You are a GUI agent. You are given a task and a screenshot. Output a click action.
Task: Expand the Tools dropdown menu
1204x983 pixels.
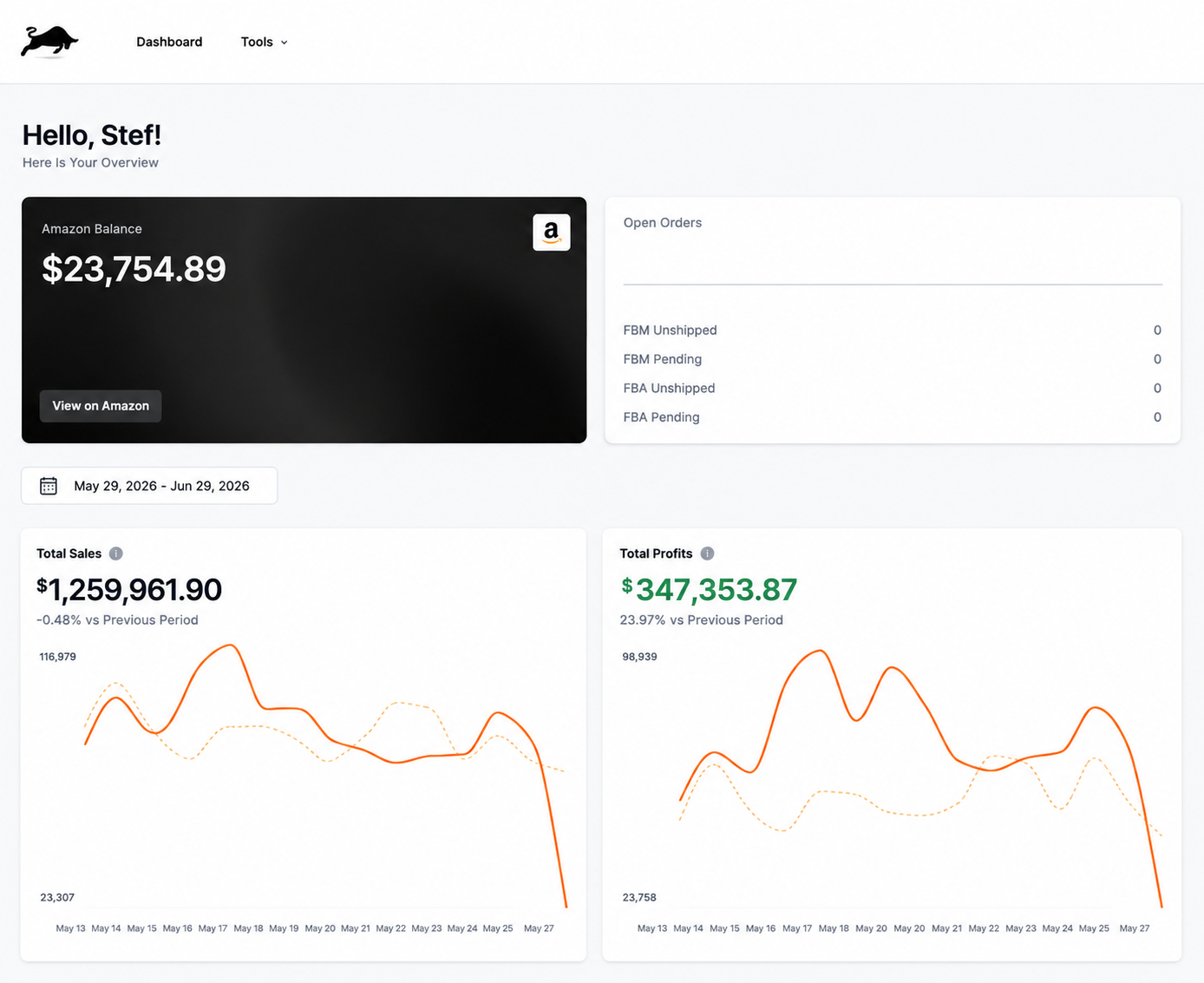point(264,42)
